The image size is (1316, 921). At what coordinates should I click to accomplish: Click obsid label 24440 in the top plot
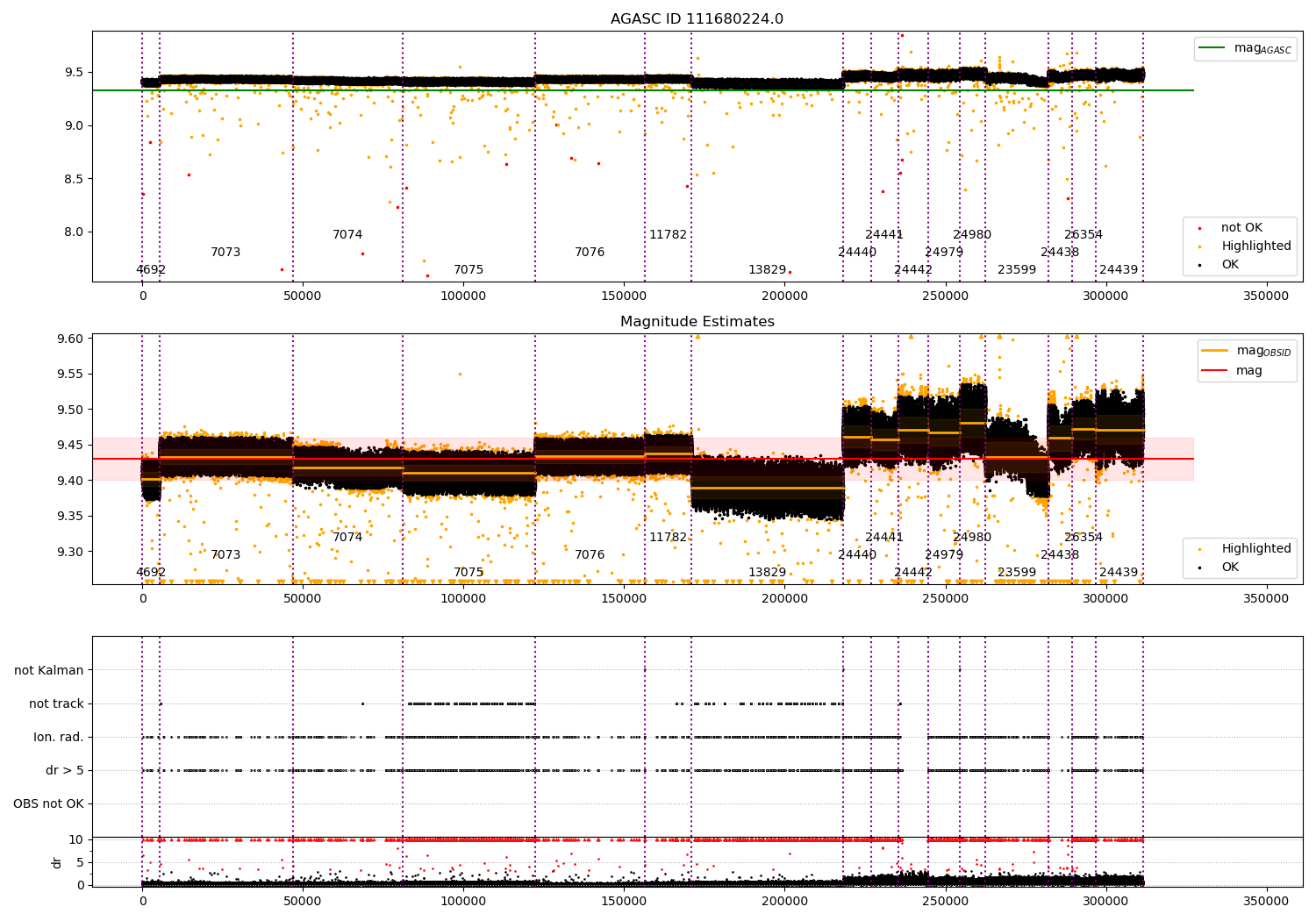coord(857,253)
